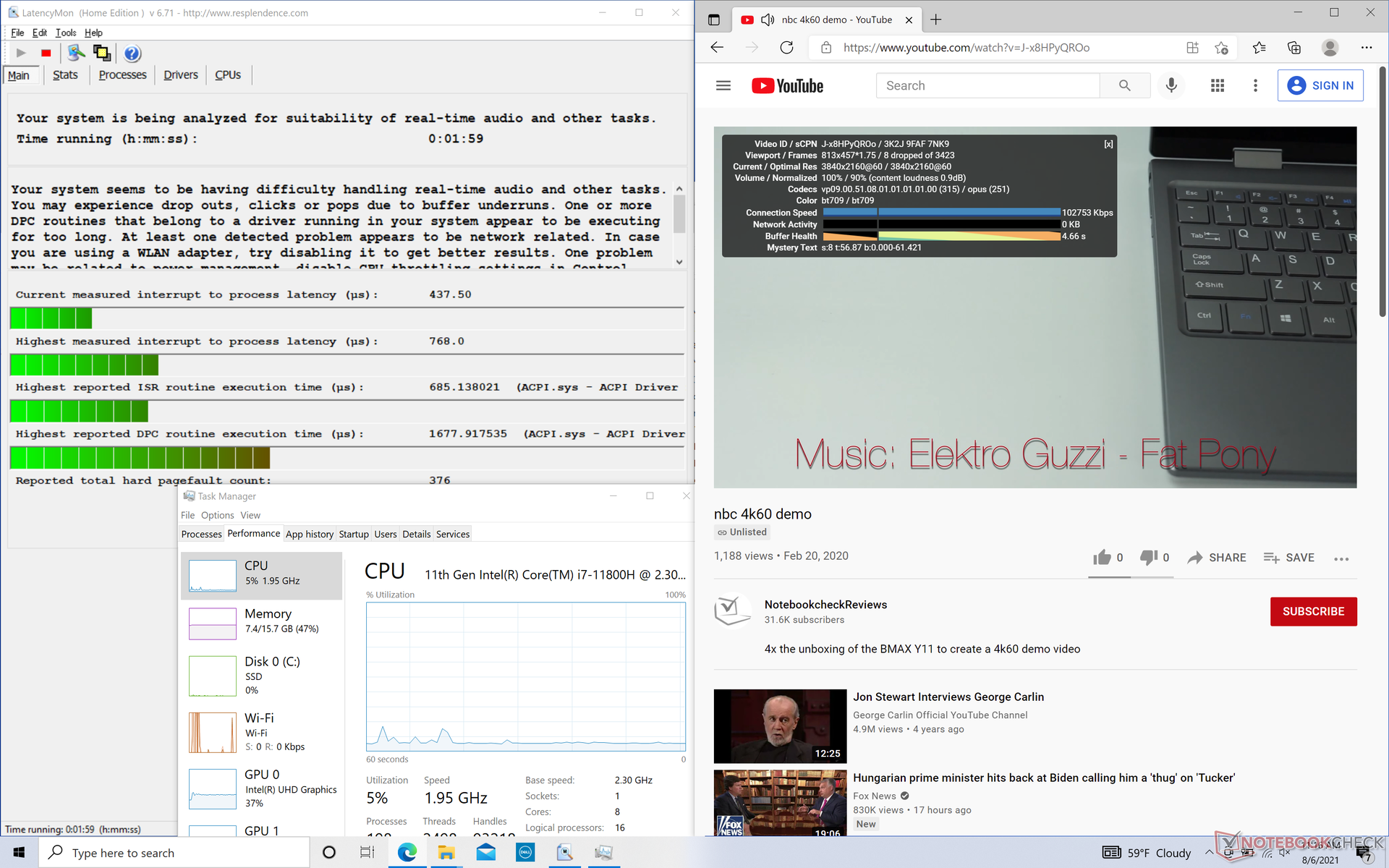The height and width of the screenshot is (868, 1389).
Task: Add page to favorites star icon
Action: 1222,48
